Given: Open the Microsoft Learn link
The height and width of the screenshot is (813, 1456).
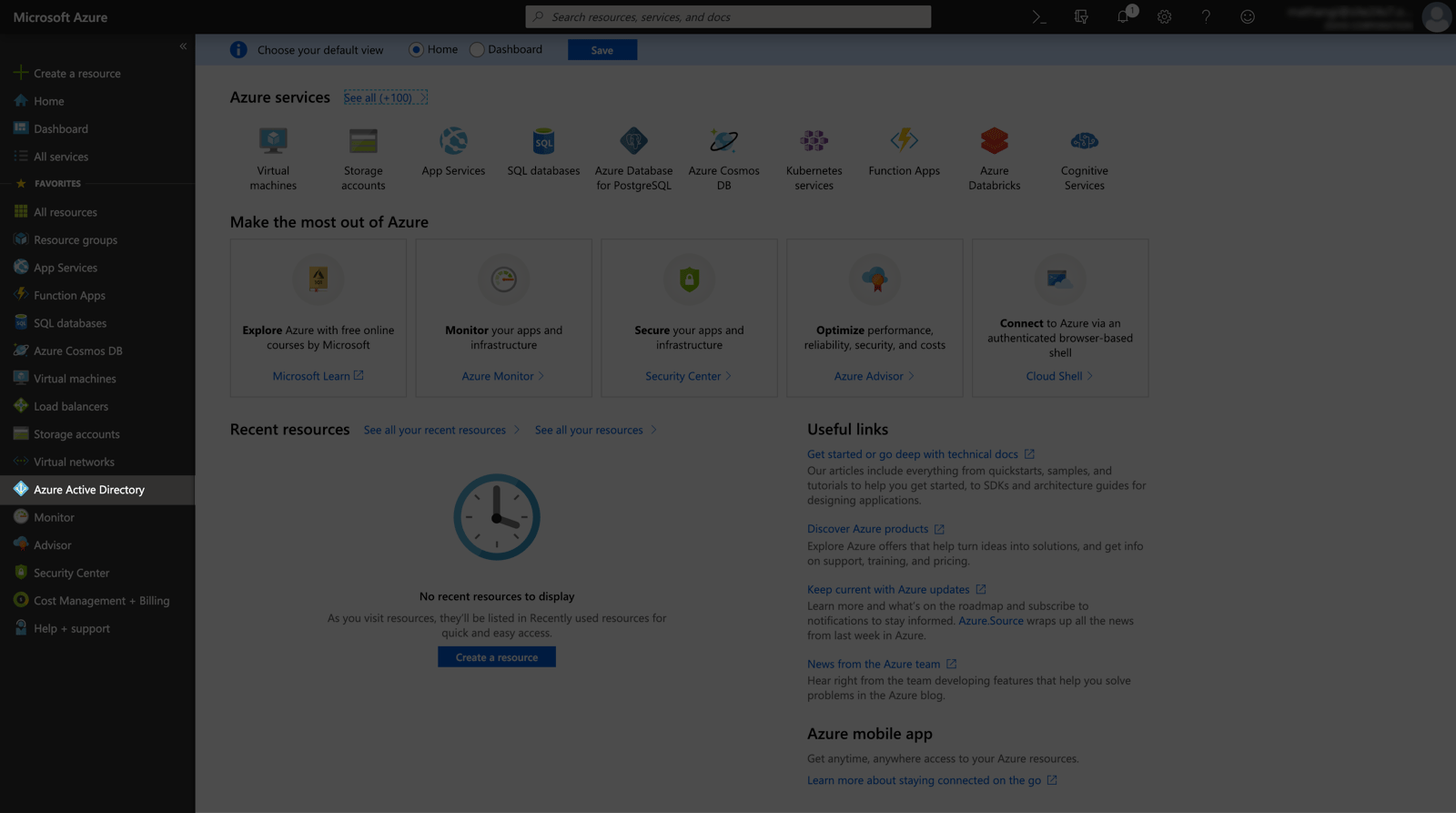Looking at the screenshot, I should (x=318, y=376).
